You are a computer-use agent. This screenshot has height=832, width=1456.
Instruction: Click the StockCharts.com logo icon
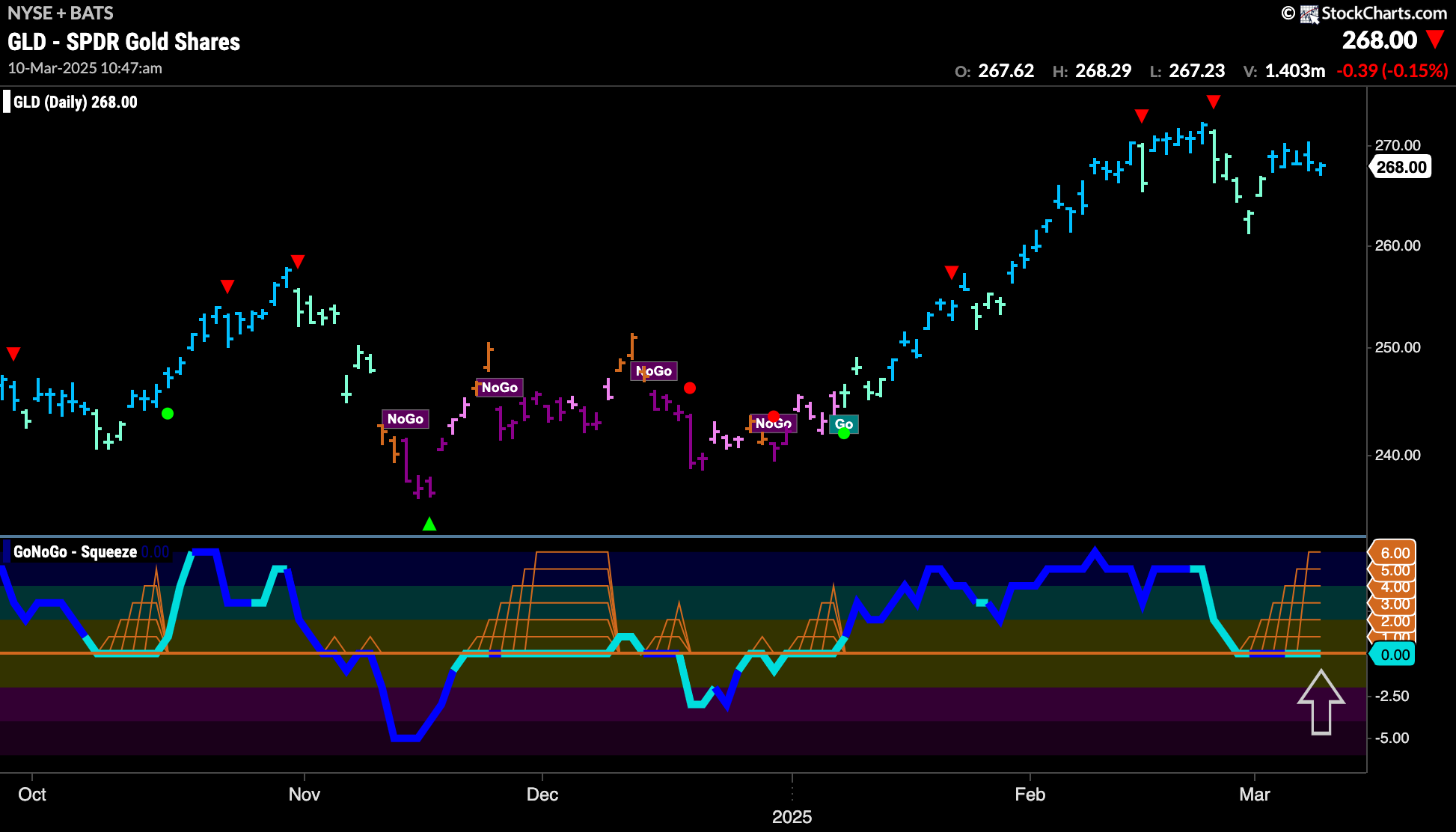pyautogui.click(x=1309, y=13)
